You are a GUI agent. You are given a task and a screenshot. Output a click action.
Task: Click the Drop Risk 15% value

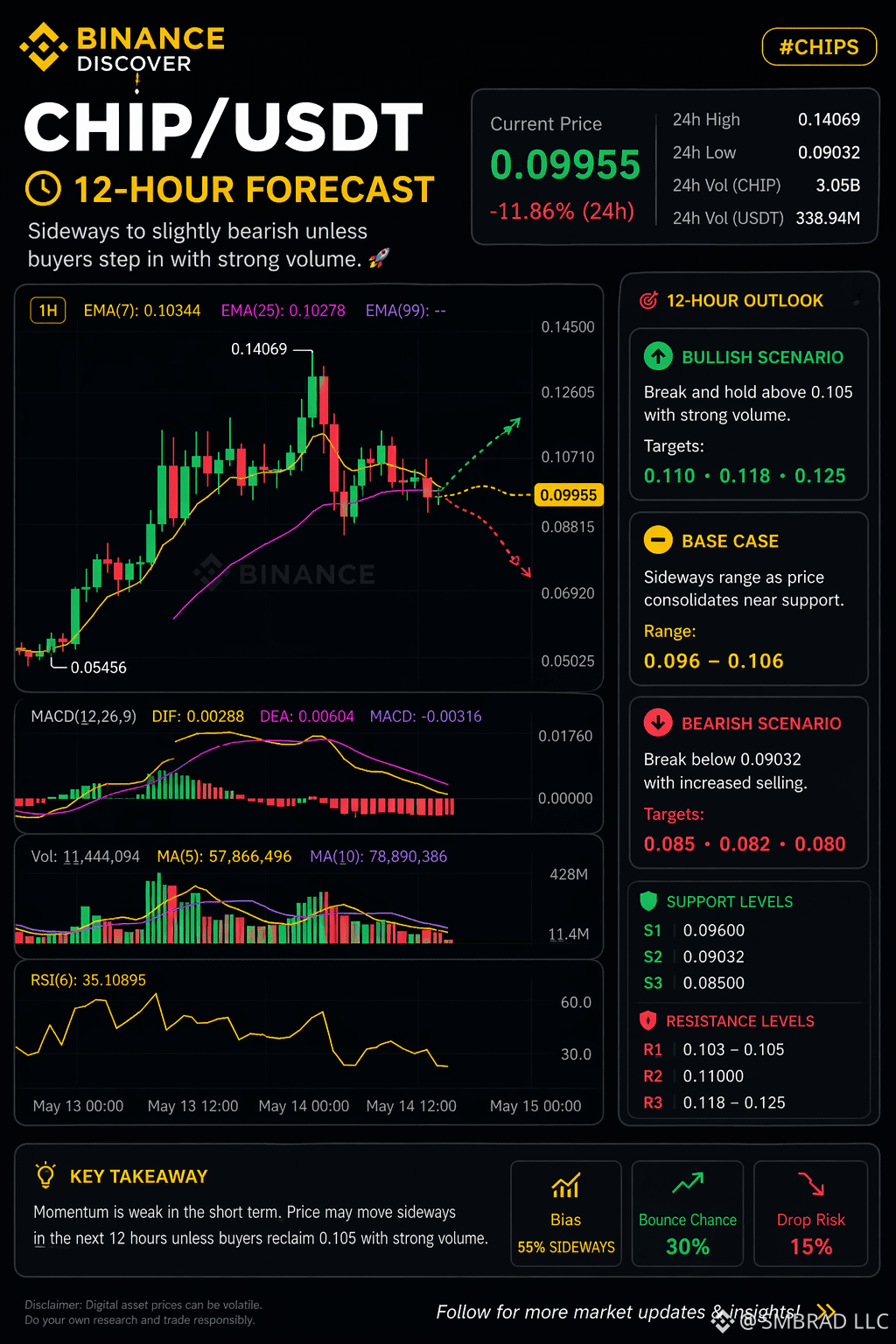[811, 1247]
